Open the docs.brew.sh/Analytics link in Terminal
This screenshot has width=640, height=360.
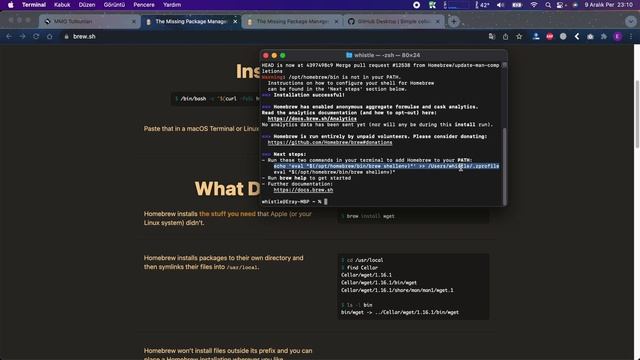click(312, 119)
